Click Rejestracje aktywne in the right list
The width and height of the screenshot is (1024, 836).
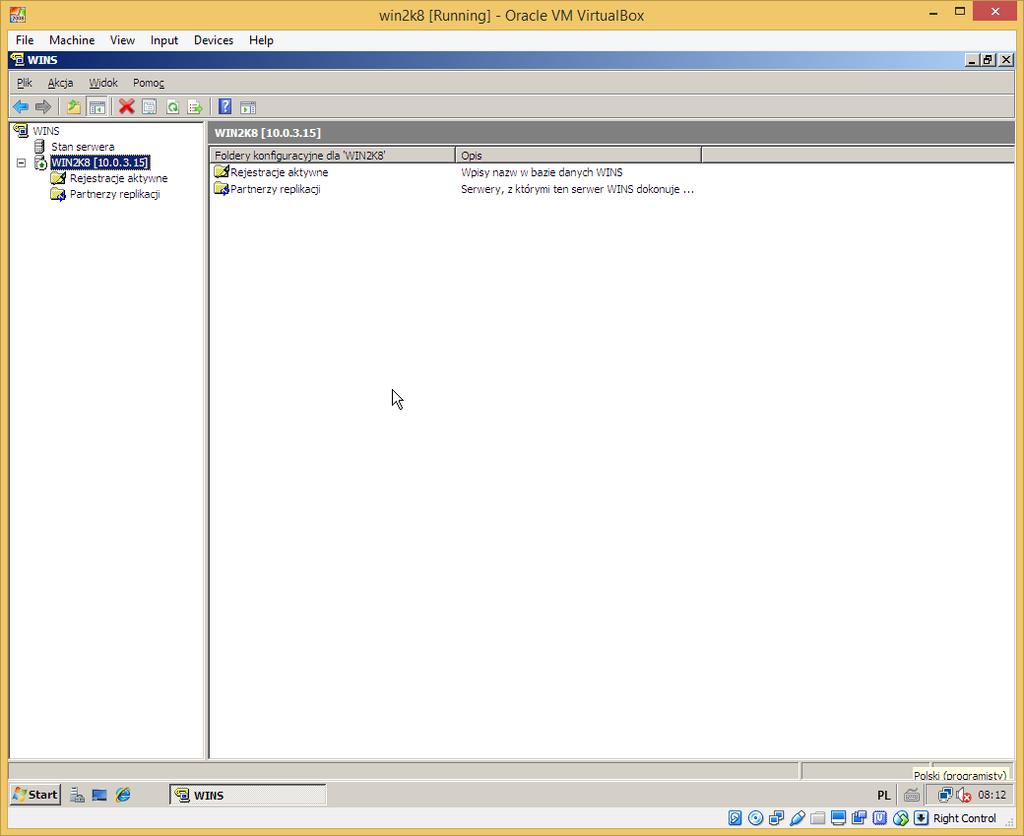pos(279,172)
